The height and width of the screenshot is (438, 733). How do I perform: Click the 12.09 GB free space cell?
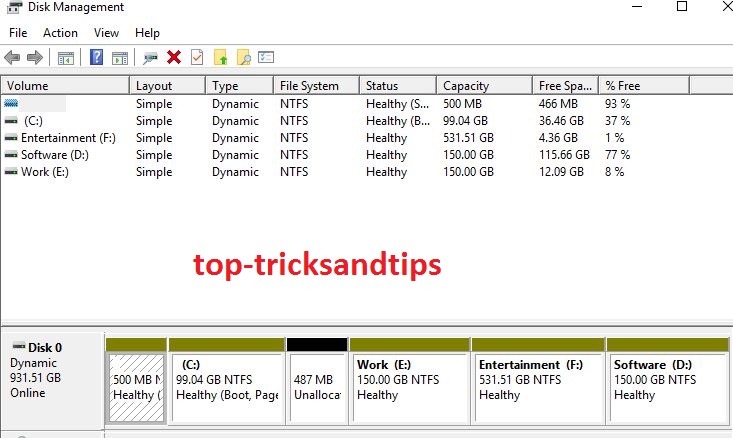pos(561,172)
